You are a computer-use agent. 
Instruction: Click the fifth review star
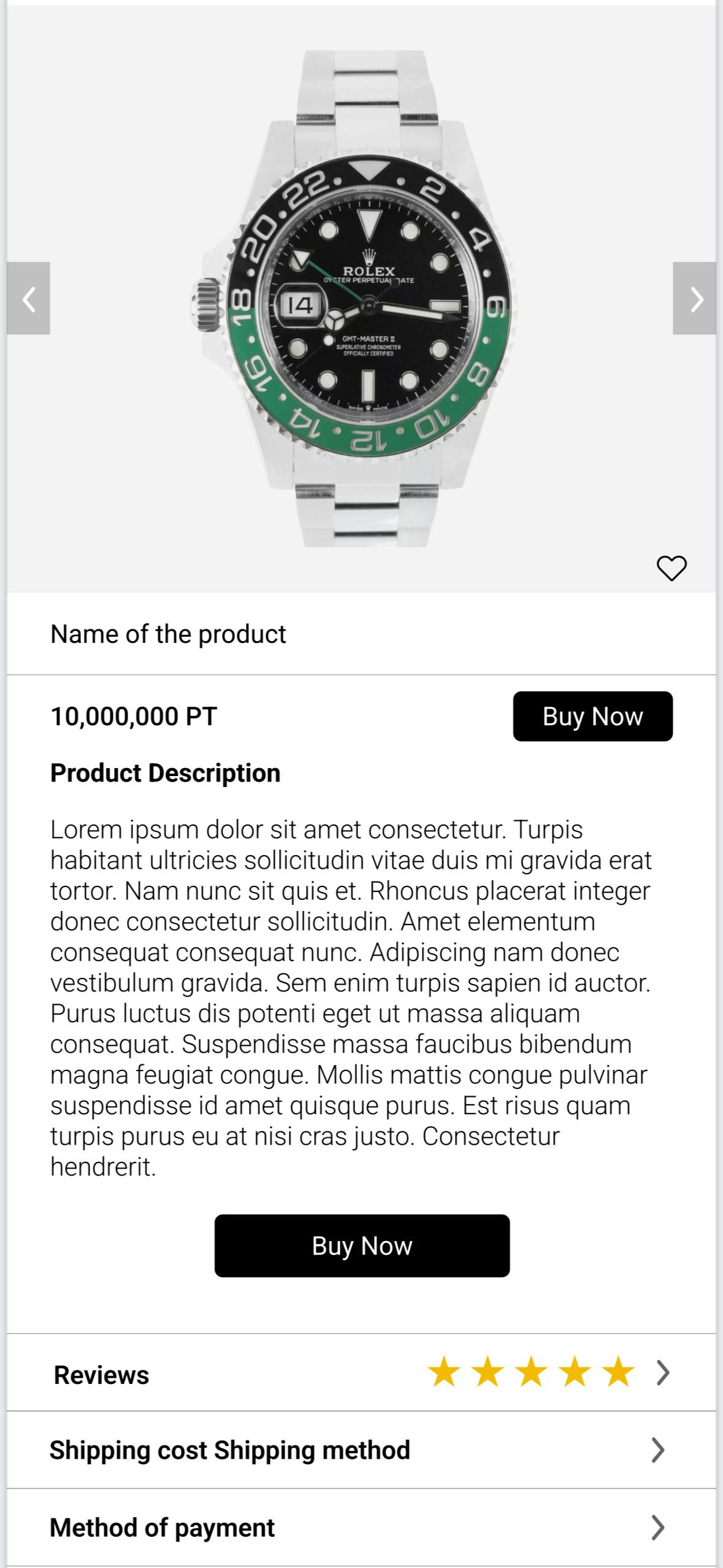coord(619,1372)
